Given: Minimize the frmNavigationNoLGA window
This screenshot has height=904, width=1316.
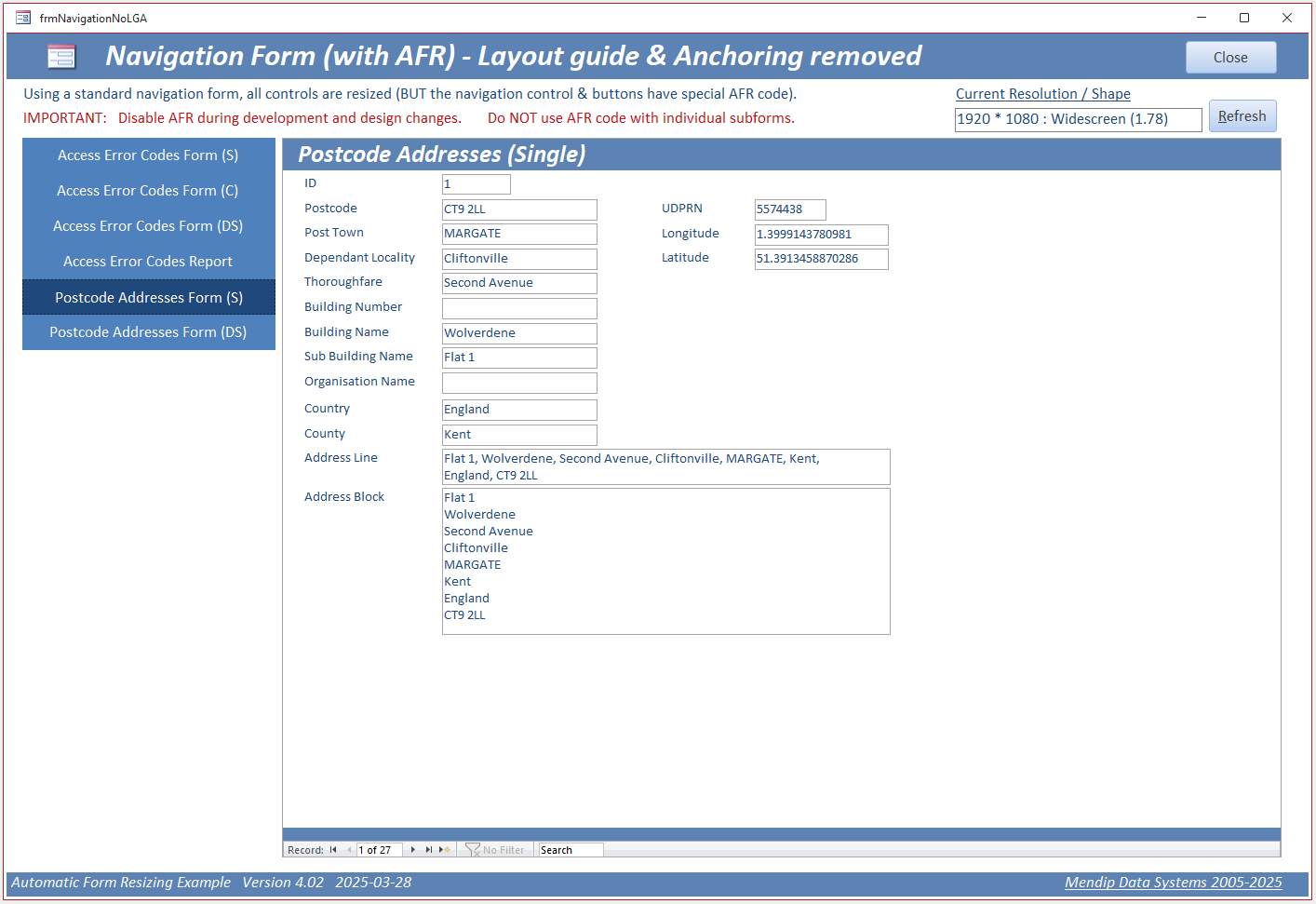Looking at the screenshot, I should coord(1202,18).
